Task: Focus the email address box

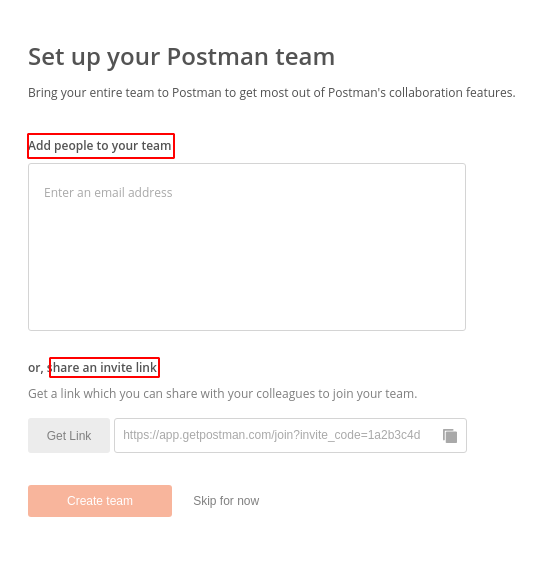Action: tap(247, 247)
